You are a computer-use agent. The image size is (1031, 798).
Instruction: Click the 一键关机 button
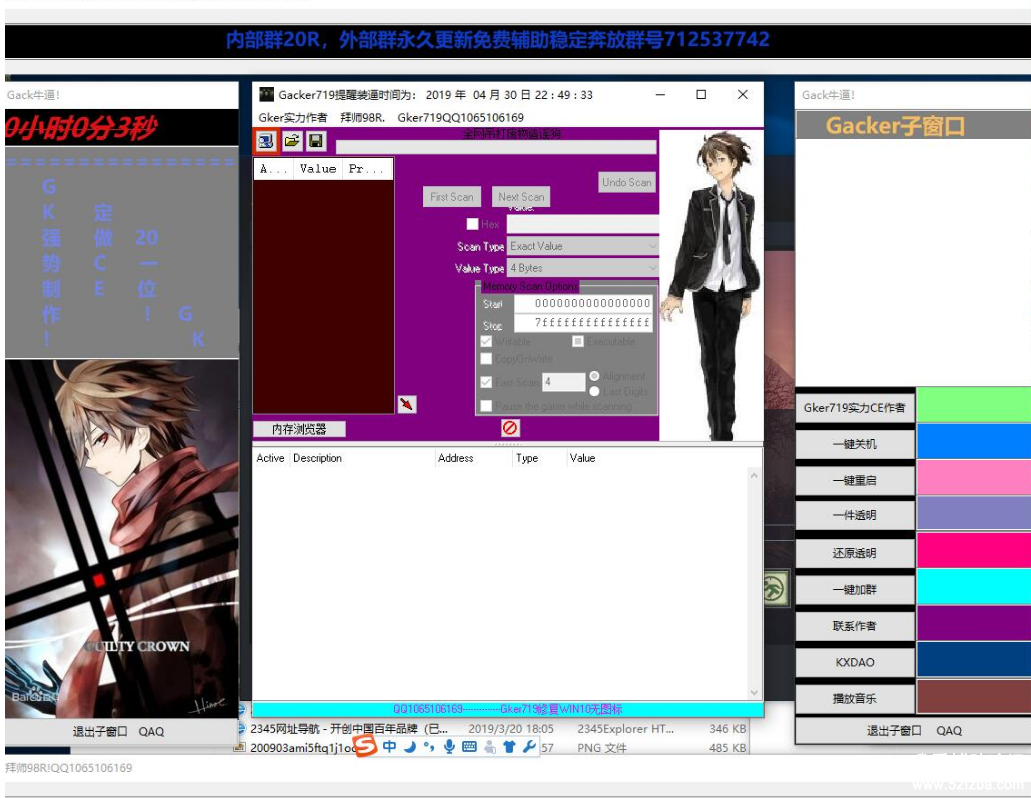pos(855,444)
